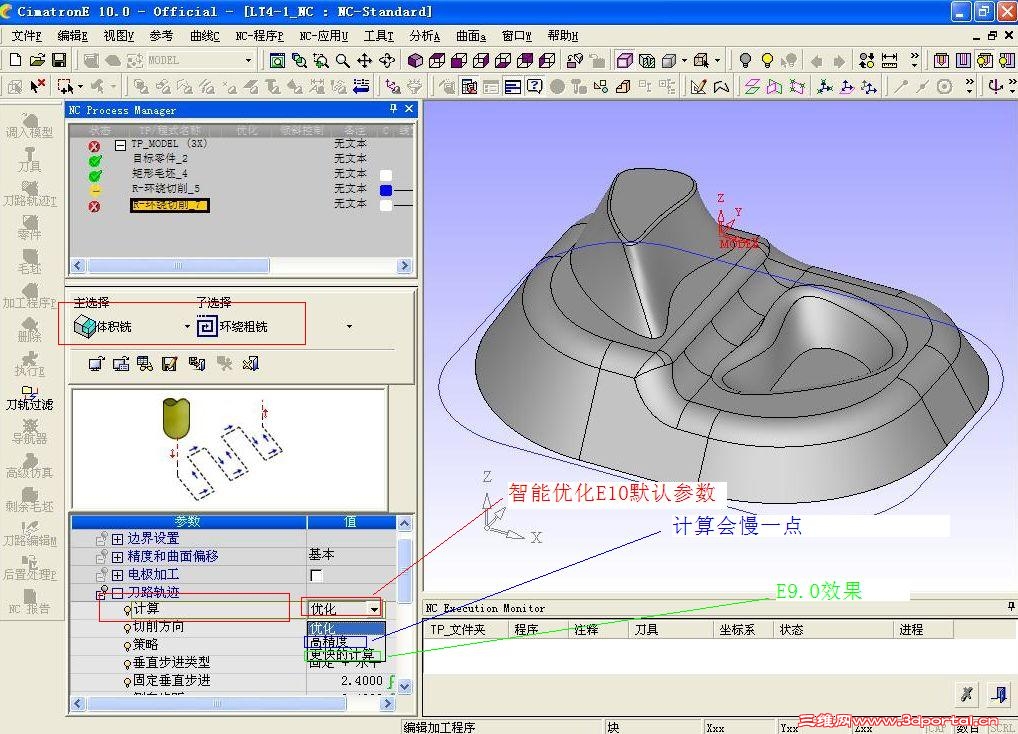The image size is (1018, 734).
Task: Click the 参数 column header
Action: 188,522
